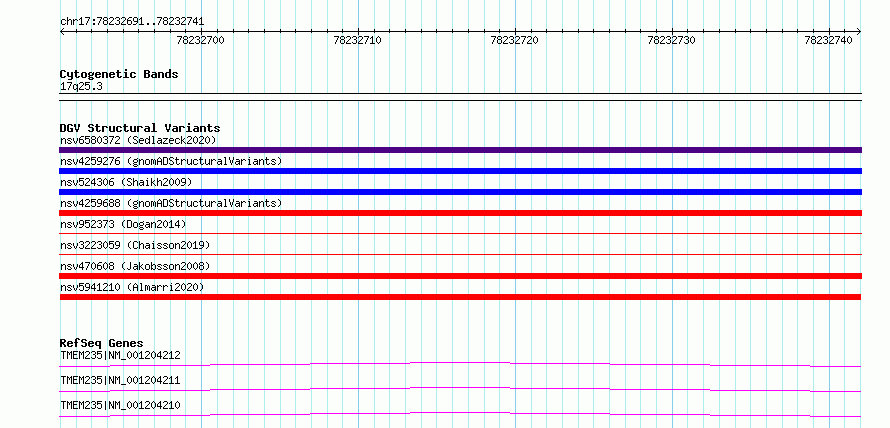Open TMEM235|NM_001204210 transcript label
This screenshot has height=428, width=890.
pyautogui.click(x=120, y=406)
